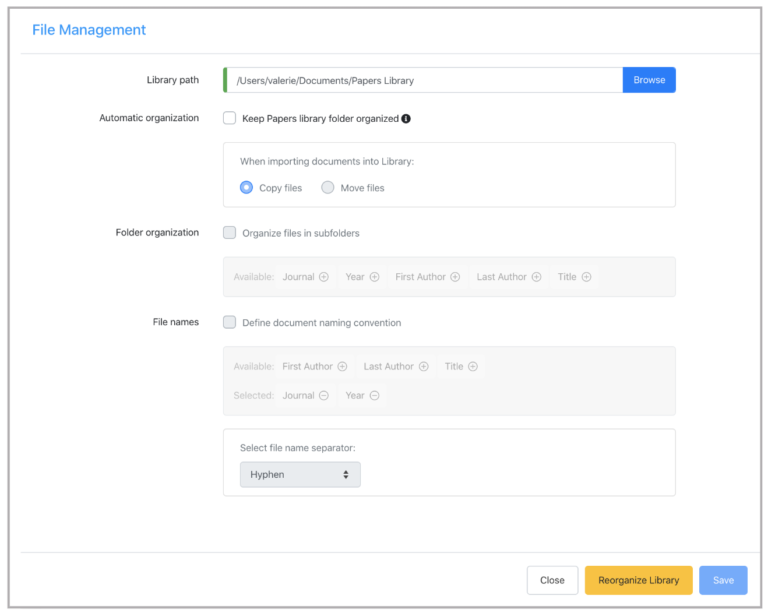Select the Copy files radio option
Image resolution: width=768 pixels, height=613 pixels.
pyautogui.click(x=246, y=188)
